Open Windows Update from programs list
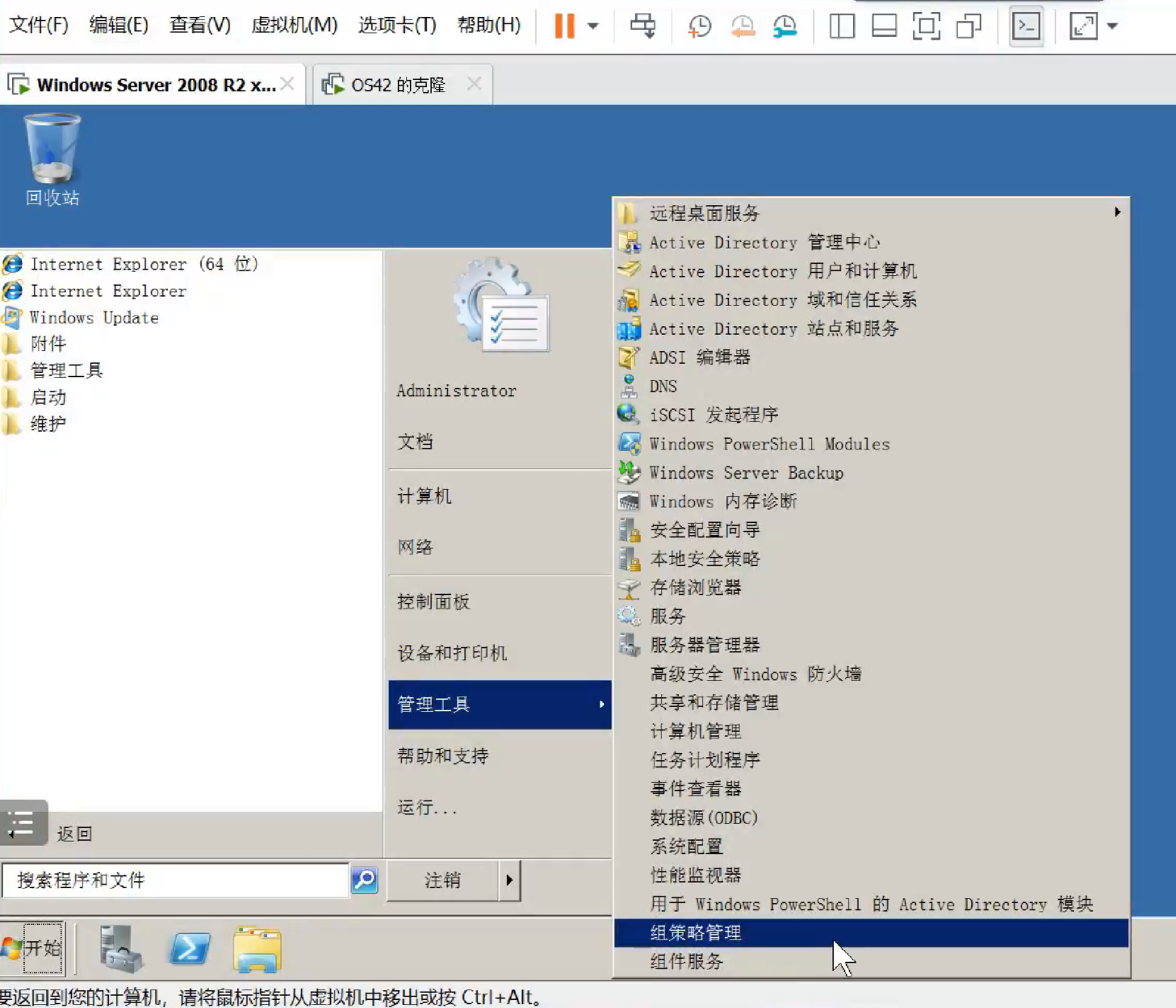This screenshot has height=1008, width=1176. coord(94,317)
